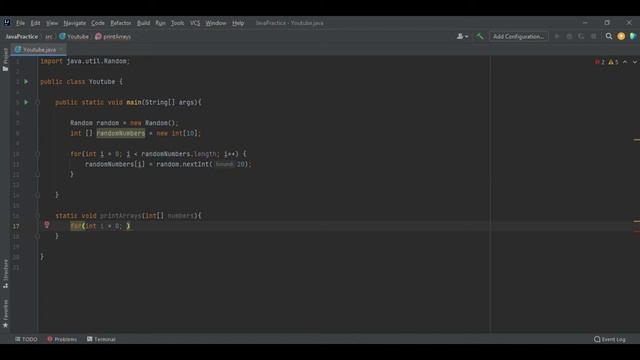Viewport: 640px width, 360px height.
Task: Click the disabled Run icon in toolbar
Action: (557, 37)
